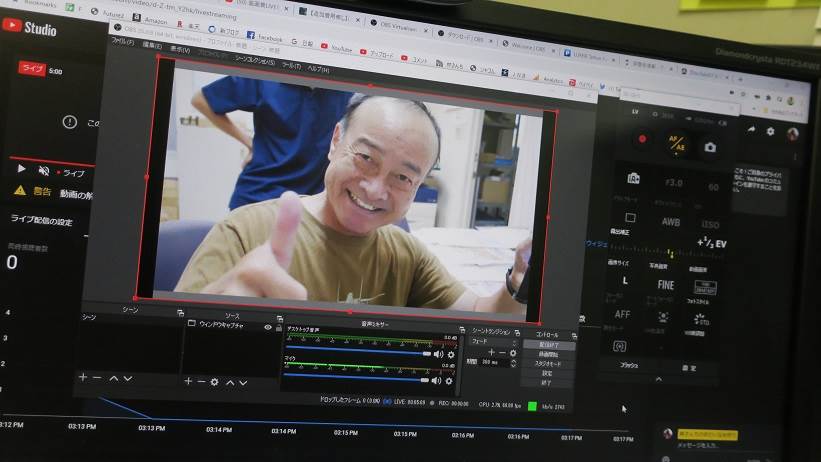Mute desktop audio speaker icon
This screenshot has height=462, width=821.
(438, 355)
